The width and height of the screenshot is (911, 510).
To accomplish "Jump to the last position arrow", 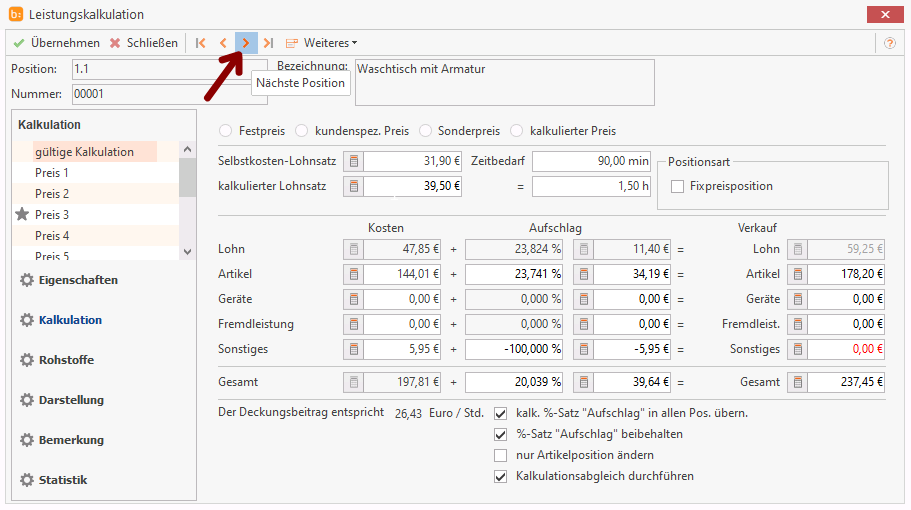I will (268, 43).
